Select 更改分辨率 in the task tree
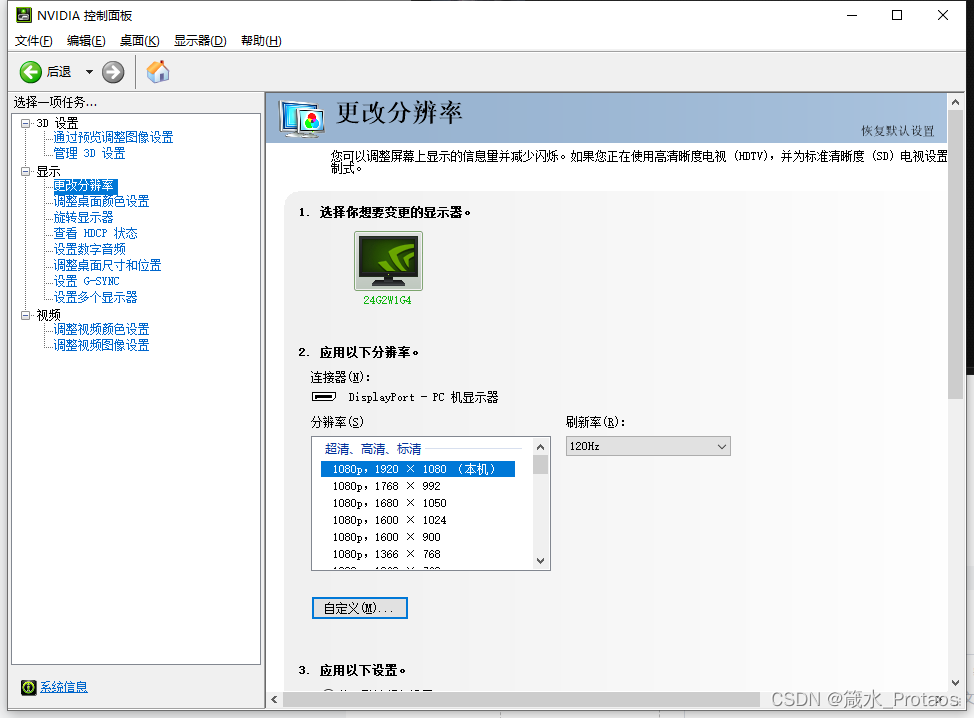 [85, 186]
